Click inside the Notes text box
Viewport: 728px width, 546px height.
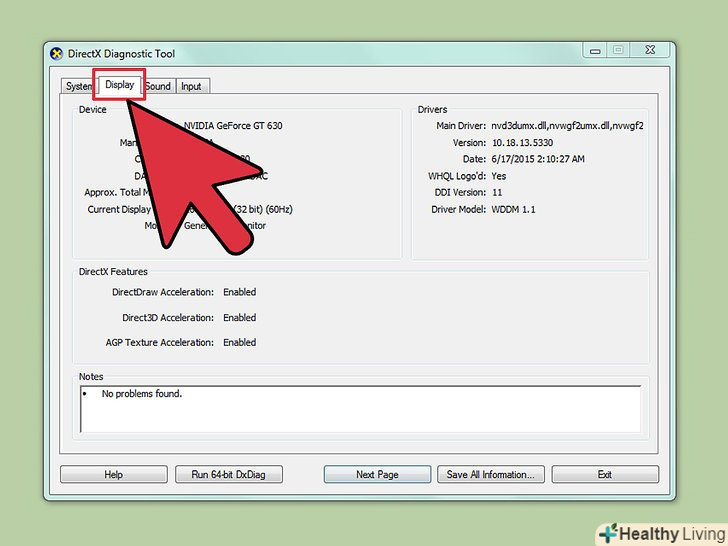(x=360, y=409)
